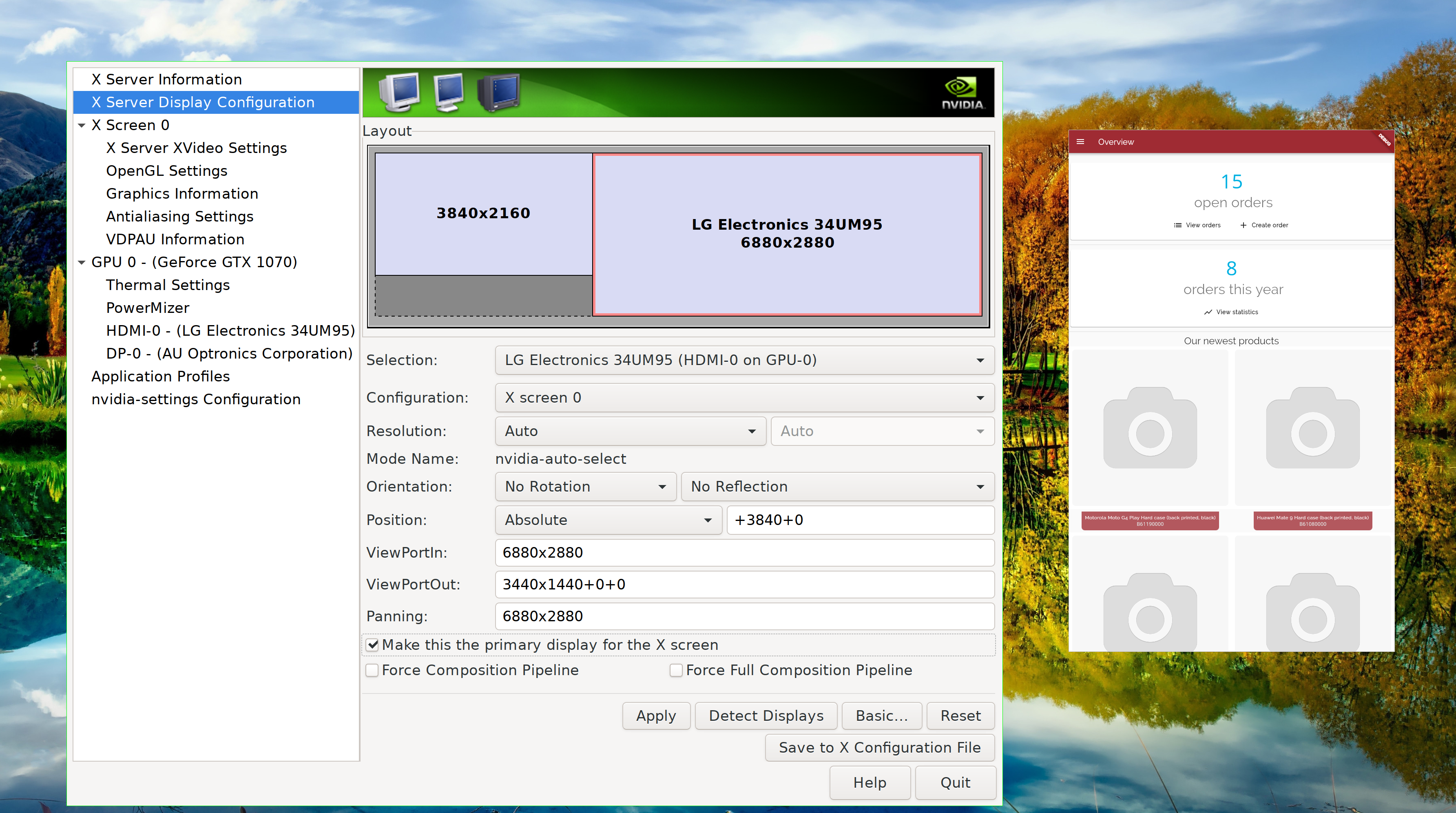Image resolution: width=1456 pixels, height=813 pixels.
Task: Open the hamburger menu in Overview app
Action: pyautogui.click(x=1080, y=142)
